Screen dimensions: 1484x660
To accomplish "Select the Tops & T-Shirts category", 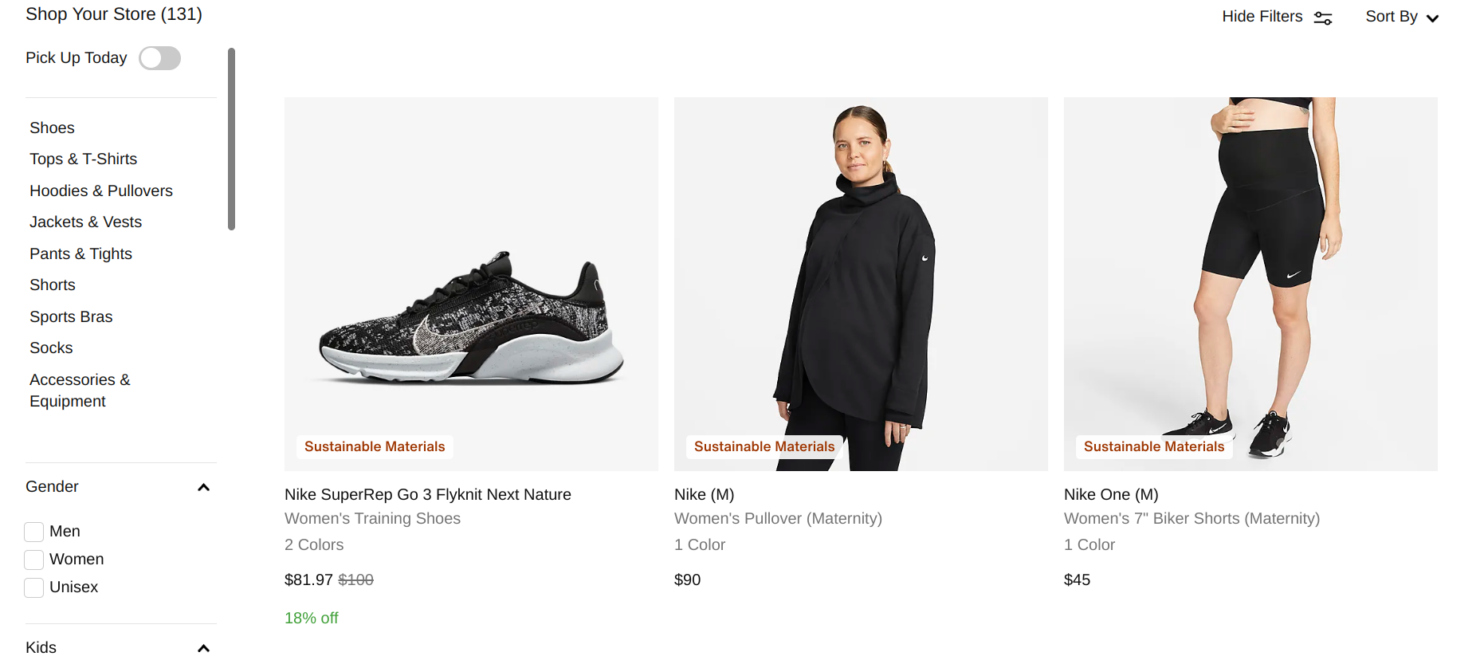I will click(x=83, y=159).
